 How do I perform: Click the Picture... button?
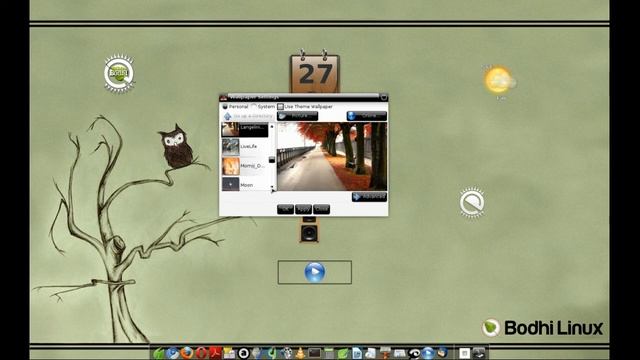click(298, 116)
